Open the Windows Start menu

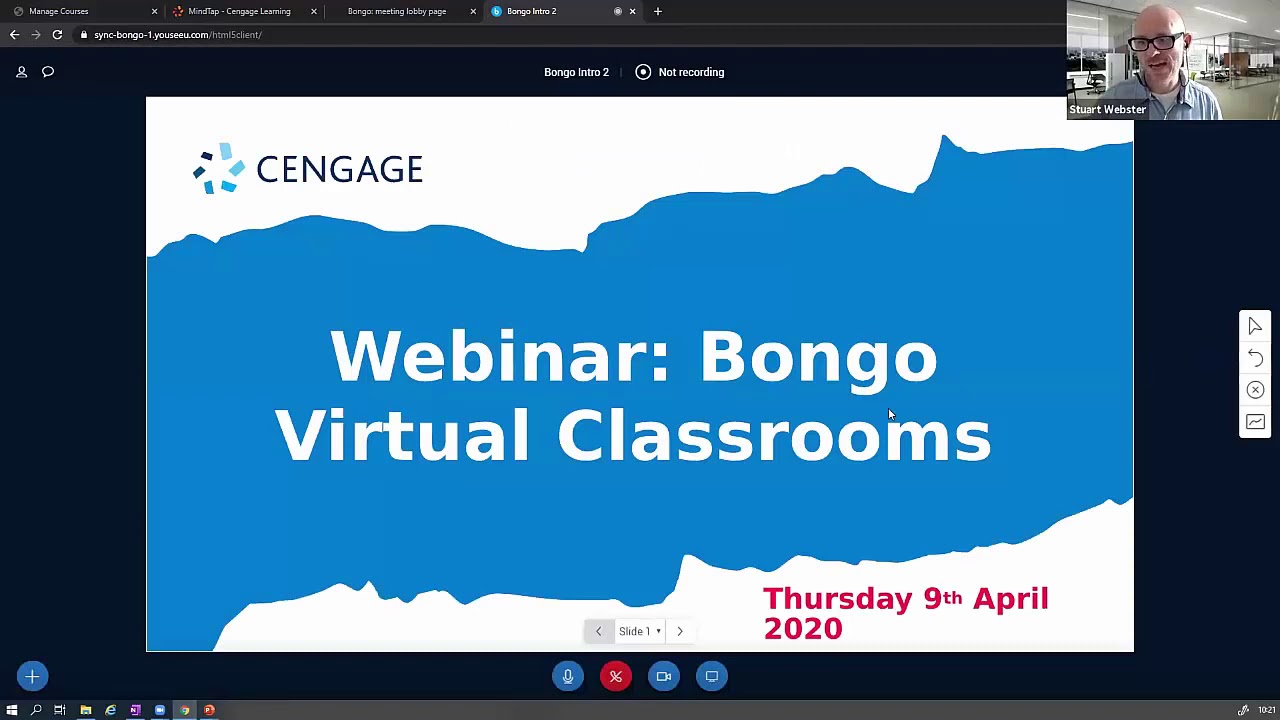(11, 710)
